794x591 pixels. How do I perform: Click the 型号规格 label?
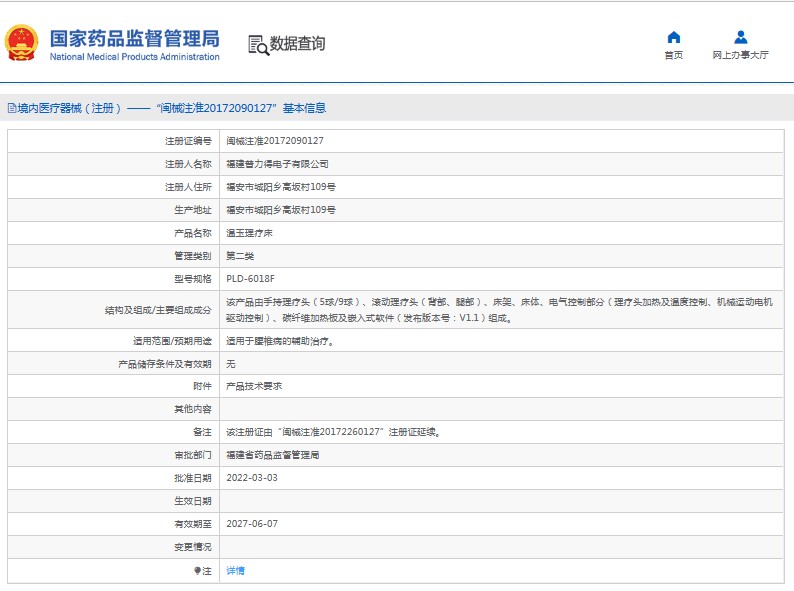point(192,279)
